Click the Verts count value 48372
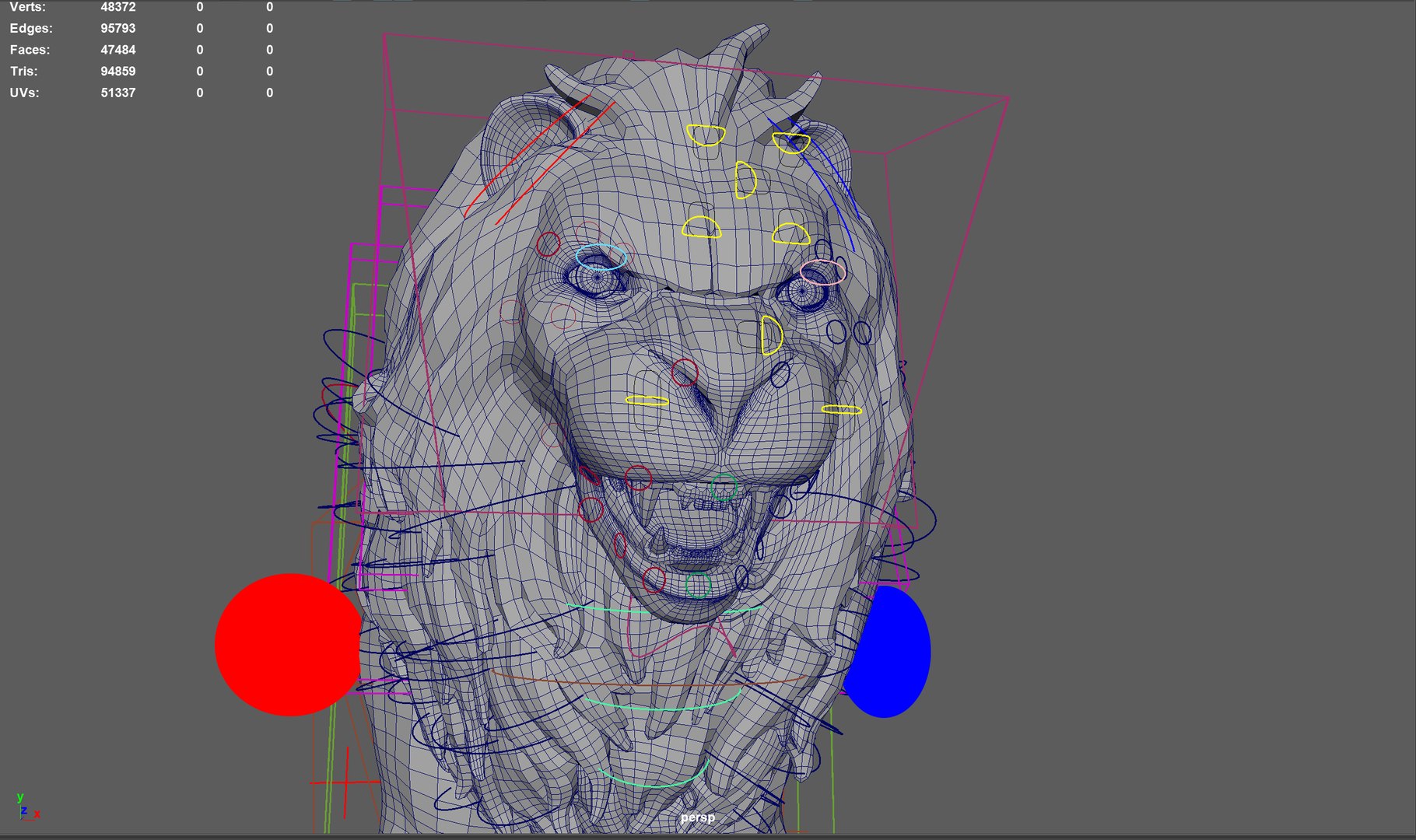This screenshot has width=1416, height=840. click(x=118, y=7)
